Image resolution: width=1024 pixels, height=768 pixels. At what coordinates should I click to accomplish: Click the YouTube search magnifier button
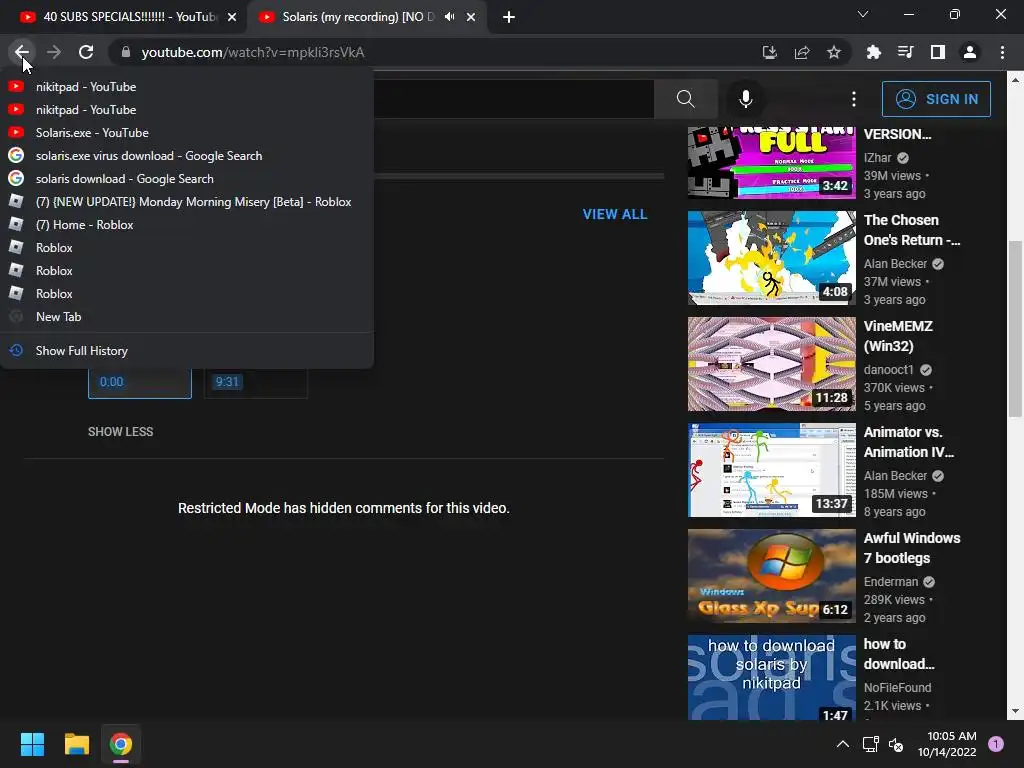pyautogui.click(x=685, y=99)
